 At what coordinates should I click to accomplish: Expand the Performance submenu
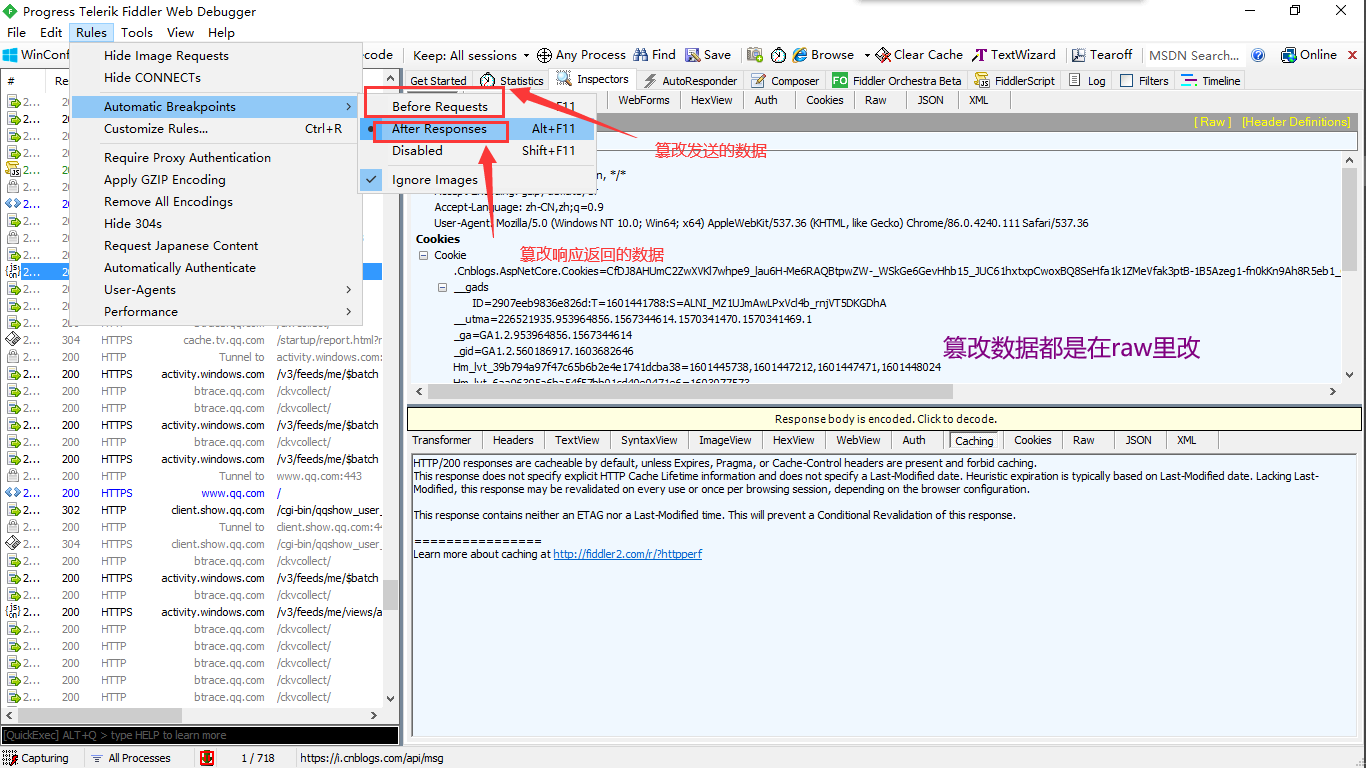point(214,312)
